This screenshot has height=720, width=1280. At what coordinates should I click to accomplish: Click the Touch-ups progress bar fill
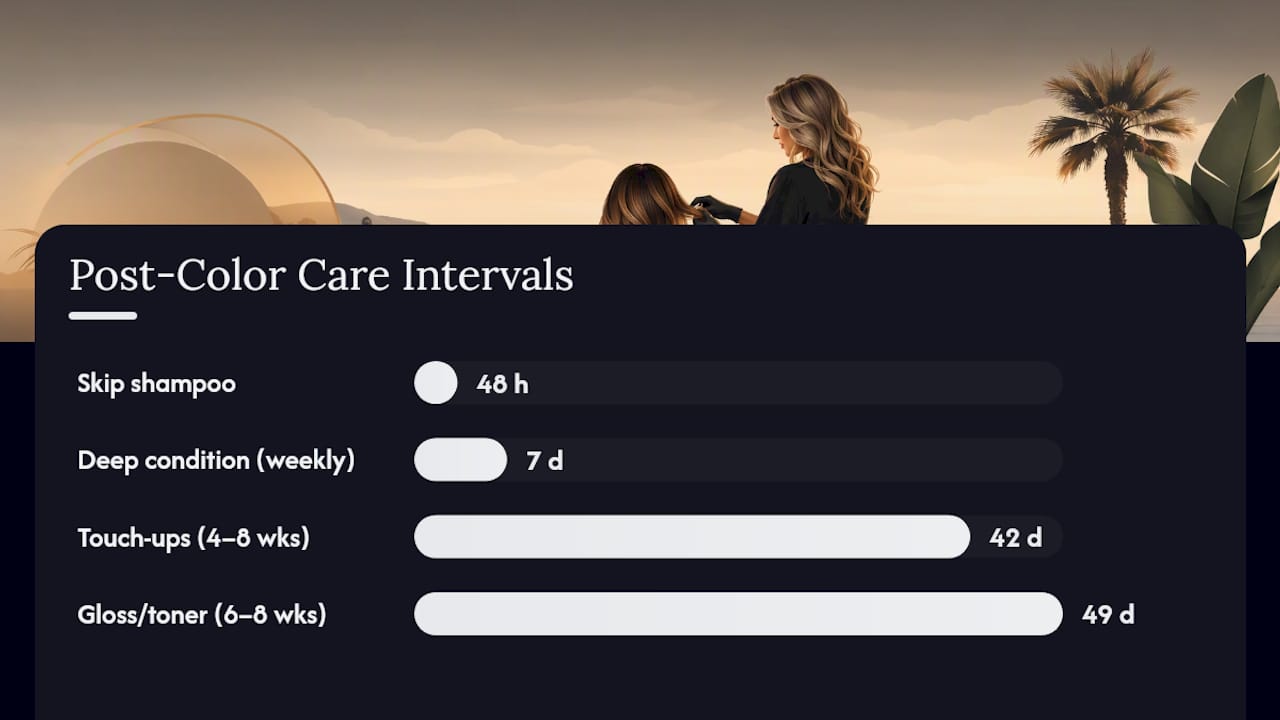click(x=692, y=537)
